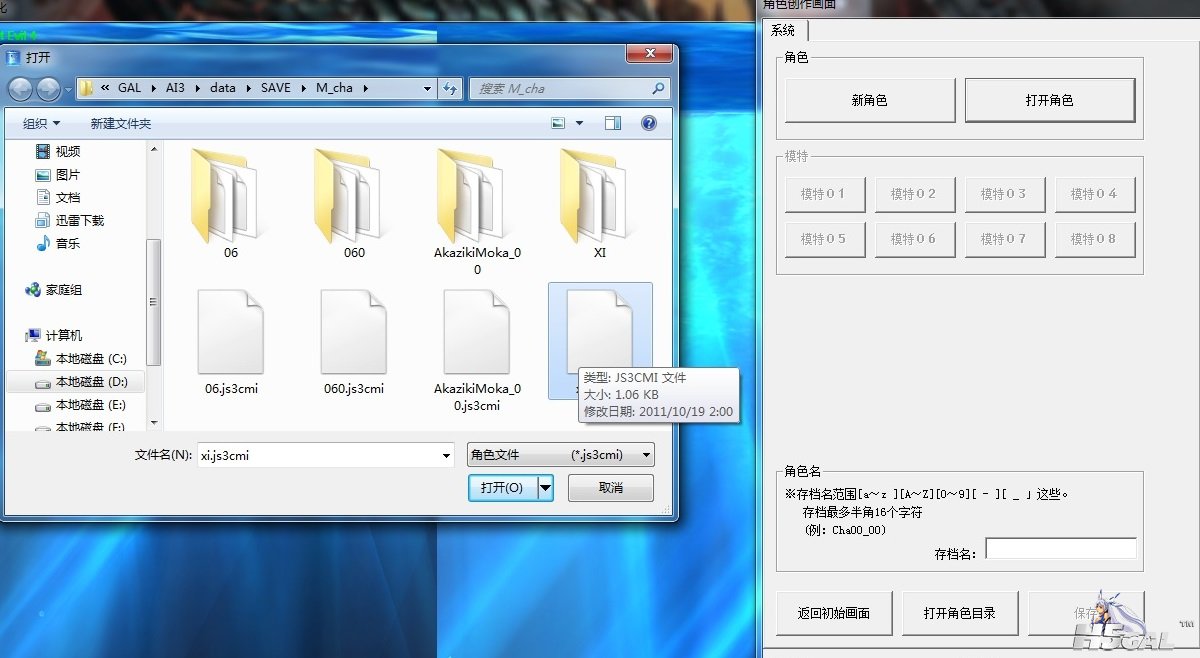Screen dimensions: 1200x658
Task: Expand the file name history dropdown
Action: click(446, 455)
